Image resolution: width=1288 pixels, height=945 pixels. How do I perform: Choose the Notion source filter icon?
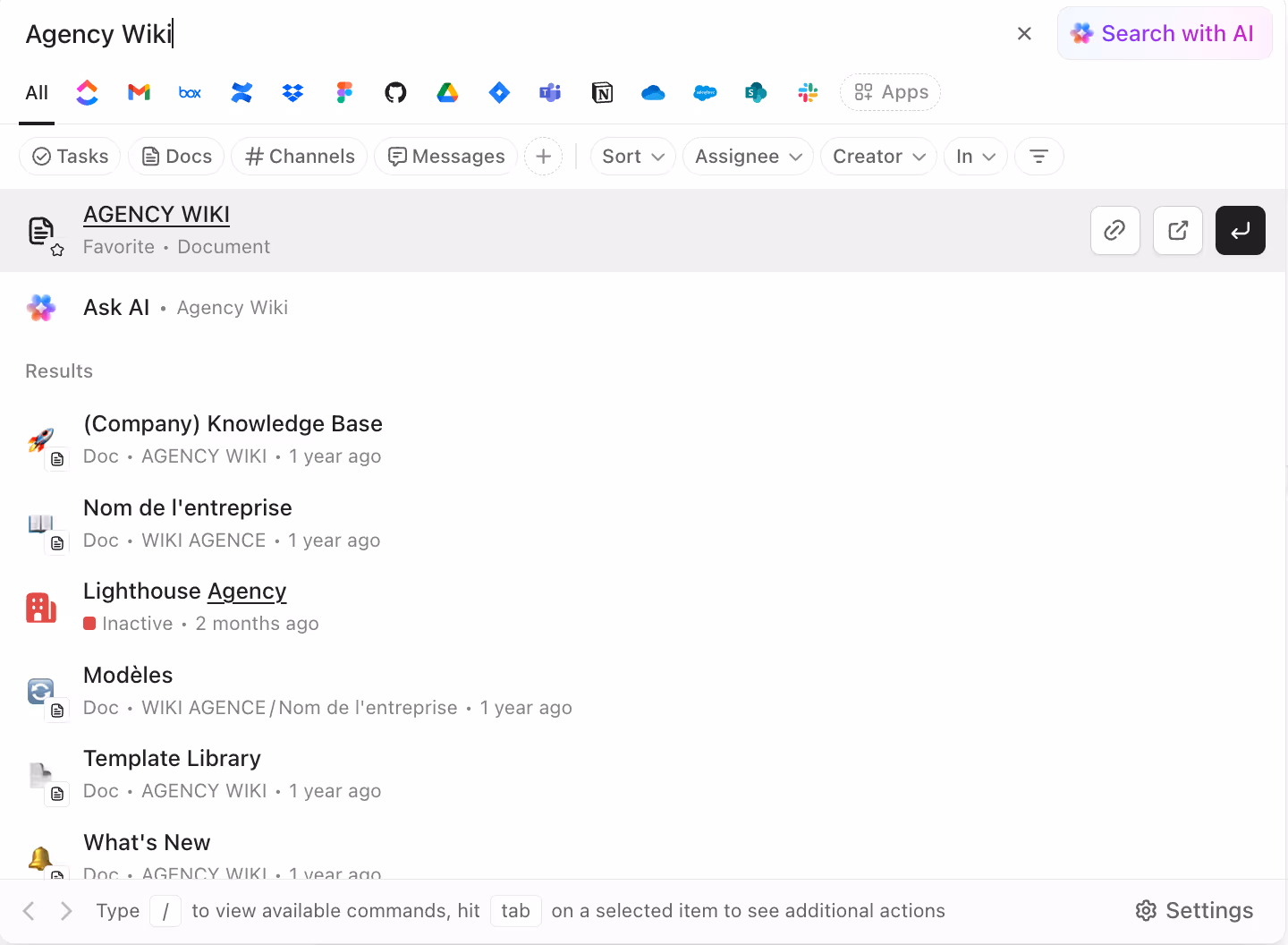point(602,92)
